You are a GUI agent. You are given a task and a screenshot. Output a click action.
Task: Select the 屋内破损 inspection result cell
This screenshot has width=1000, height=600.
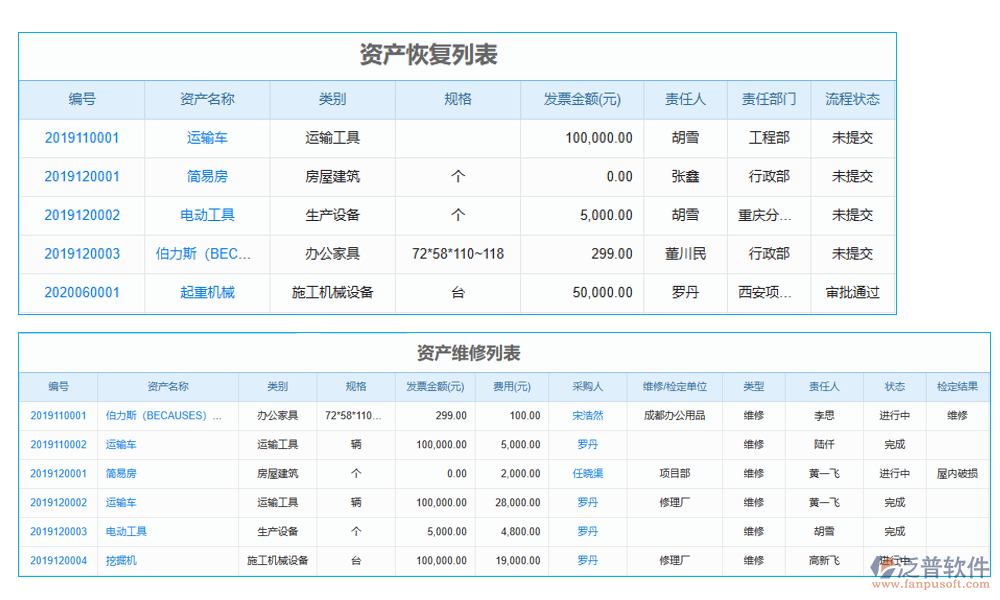[957, 474]
